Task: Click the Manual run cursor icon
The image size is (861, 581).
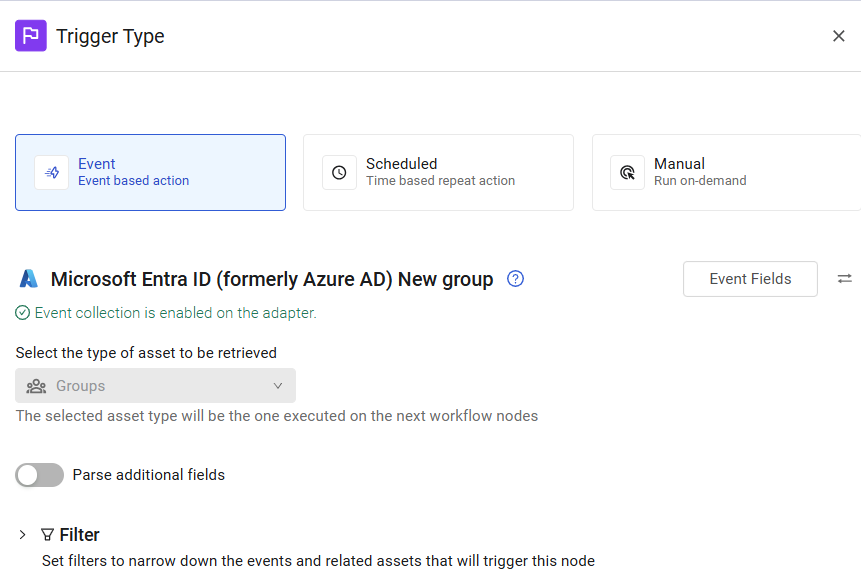Action: [627, 173]
